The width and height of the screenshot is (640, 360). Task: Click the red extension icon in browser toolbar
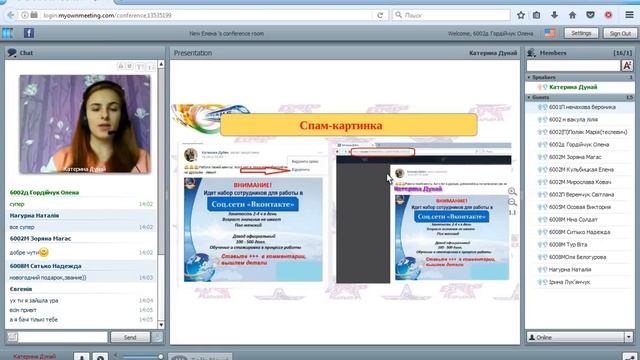[609, 15]
